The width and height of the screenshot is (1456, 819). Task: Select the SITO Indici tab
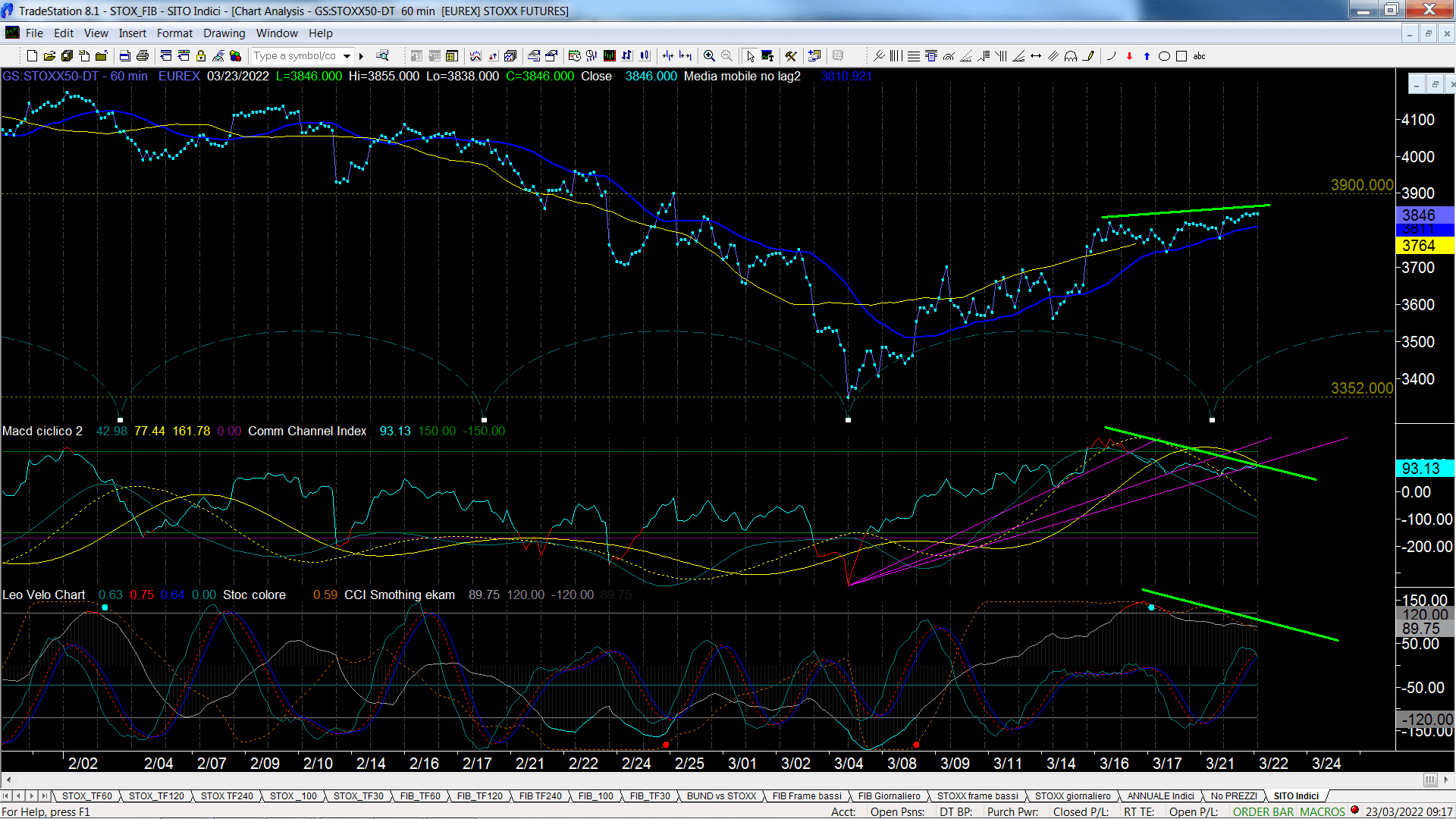click(x=1296, y=795)
